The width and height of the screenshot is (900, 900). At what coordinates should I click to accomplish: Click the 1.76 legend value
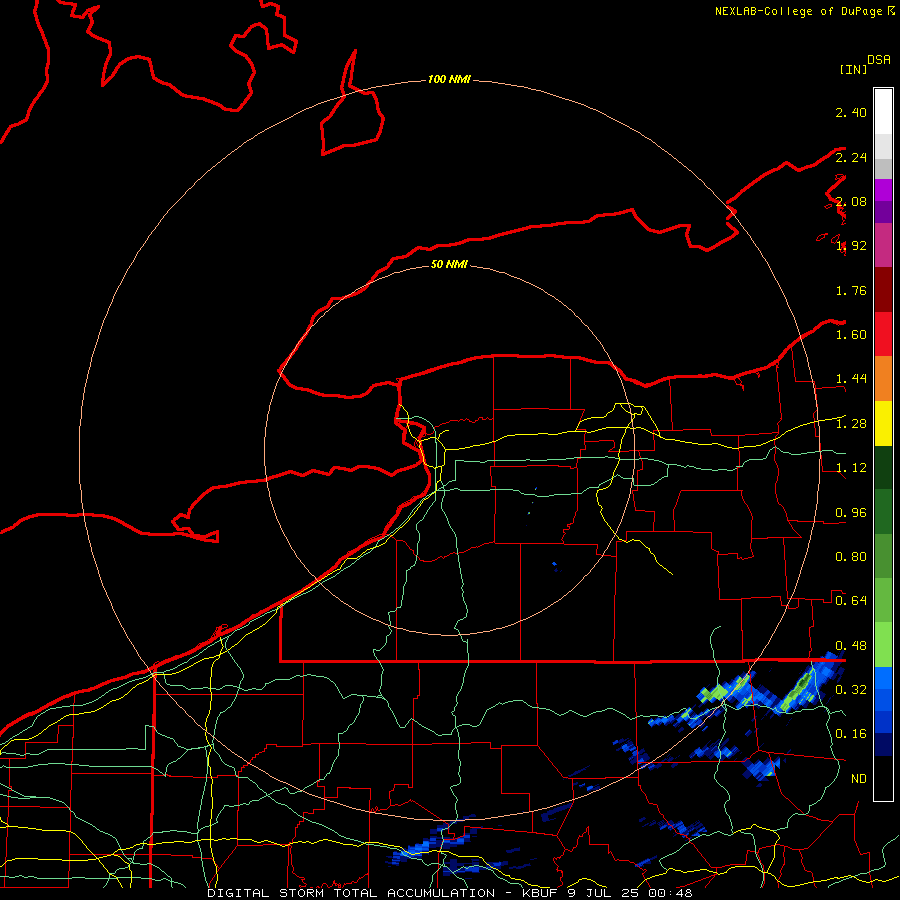(x=851, y=290)
